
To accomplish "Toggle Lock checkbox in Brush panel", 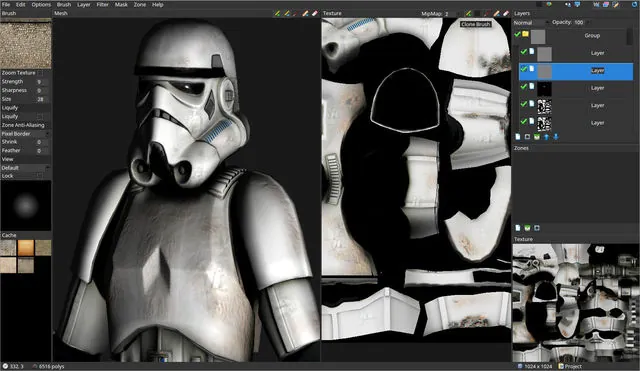I will (40, 176).
